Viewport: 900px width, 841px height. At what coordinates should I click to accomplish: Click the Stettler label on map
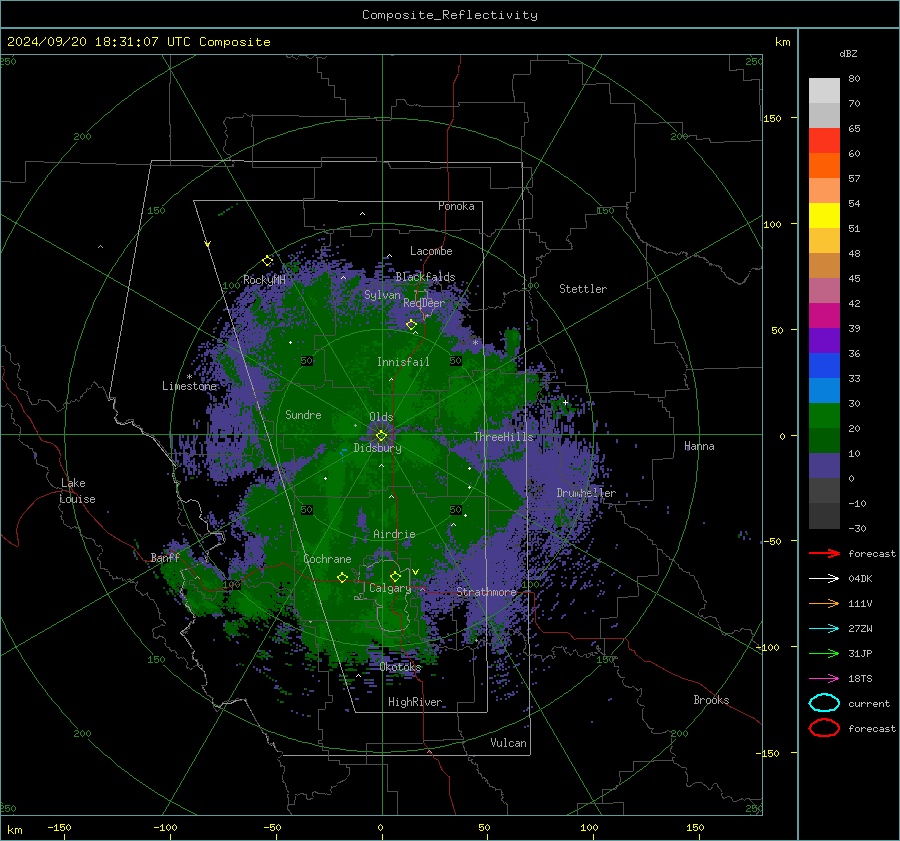tap(583, 289)
